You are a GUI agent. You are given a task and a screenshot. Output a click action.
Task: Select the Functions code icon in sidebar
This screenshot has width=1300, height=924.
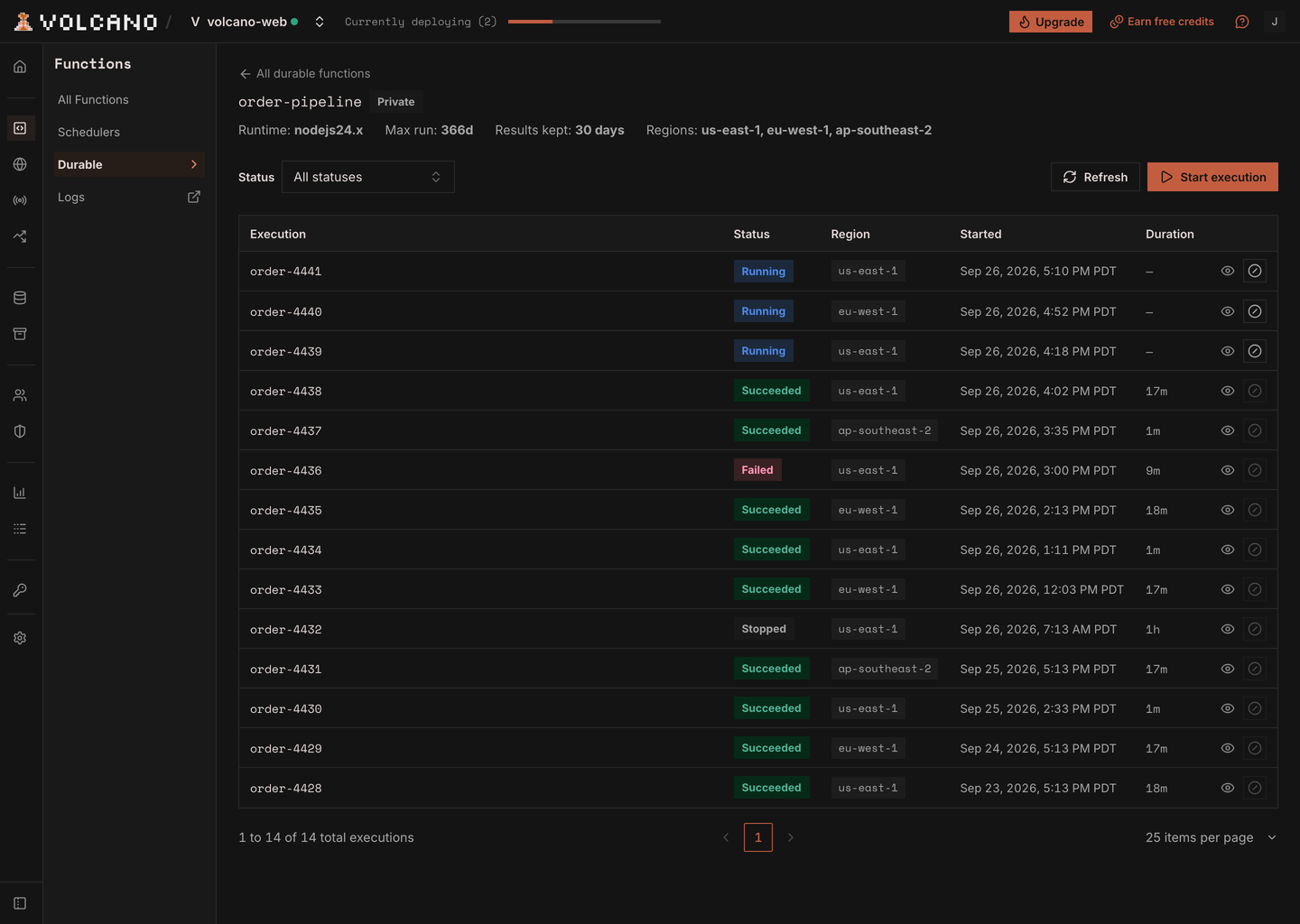pos(20,128)
